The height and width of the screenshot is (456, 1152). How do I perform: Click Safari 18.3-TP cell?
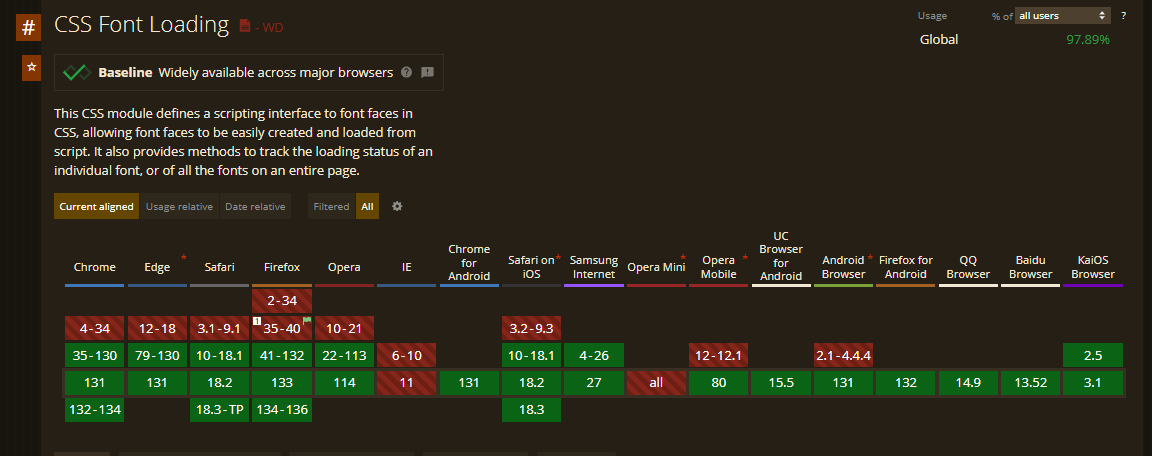click(x=220, y=410)
